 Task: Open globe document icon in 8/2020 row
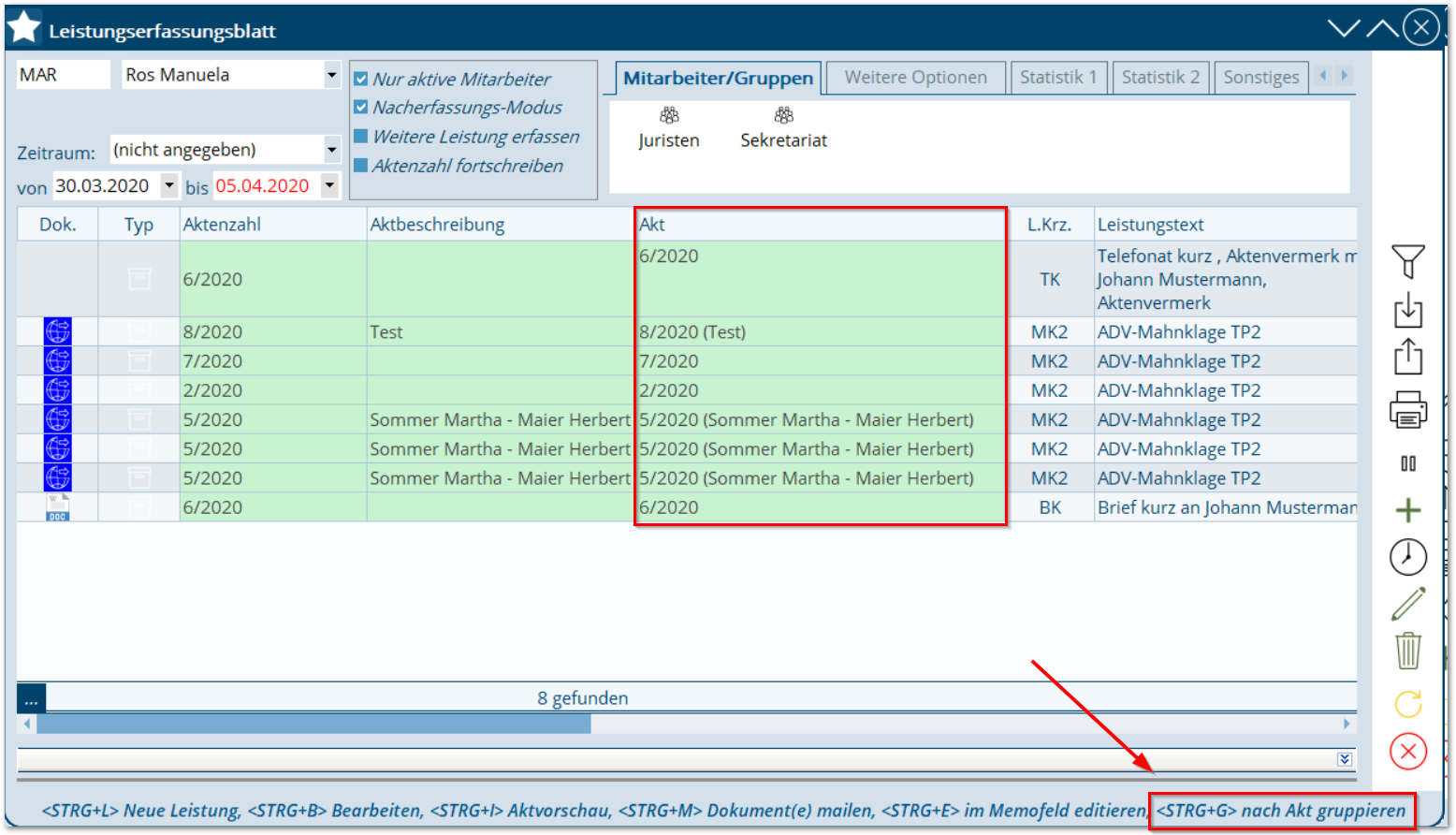[x=57, y=331]
